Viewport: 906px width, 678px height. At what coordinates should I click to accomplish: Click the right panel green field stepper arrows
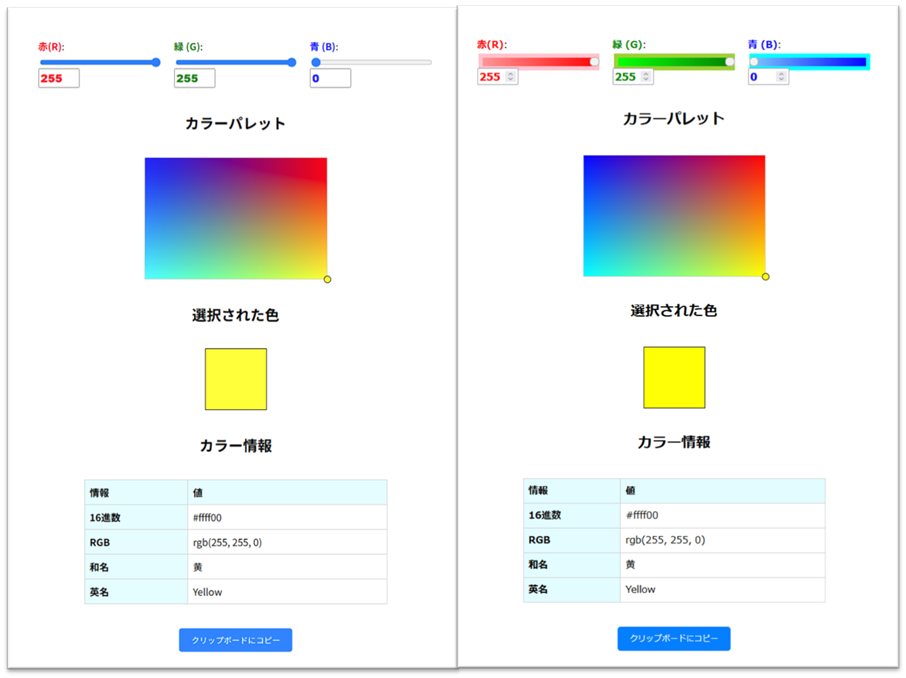tap(646, 76)
